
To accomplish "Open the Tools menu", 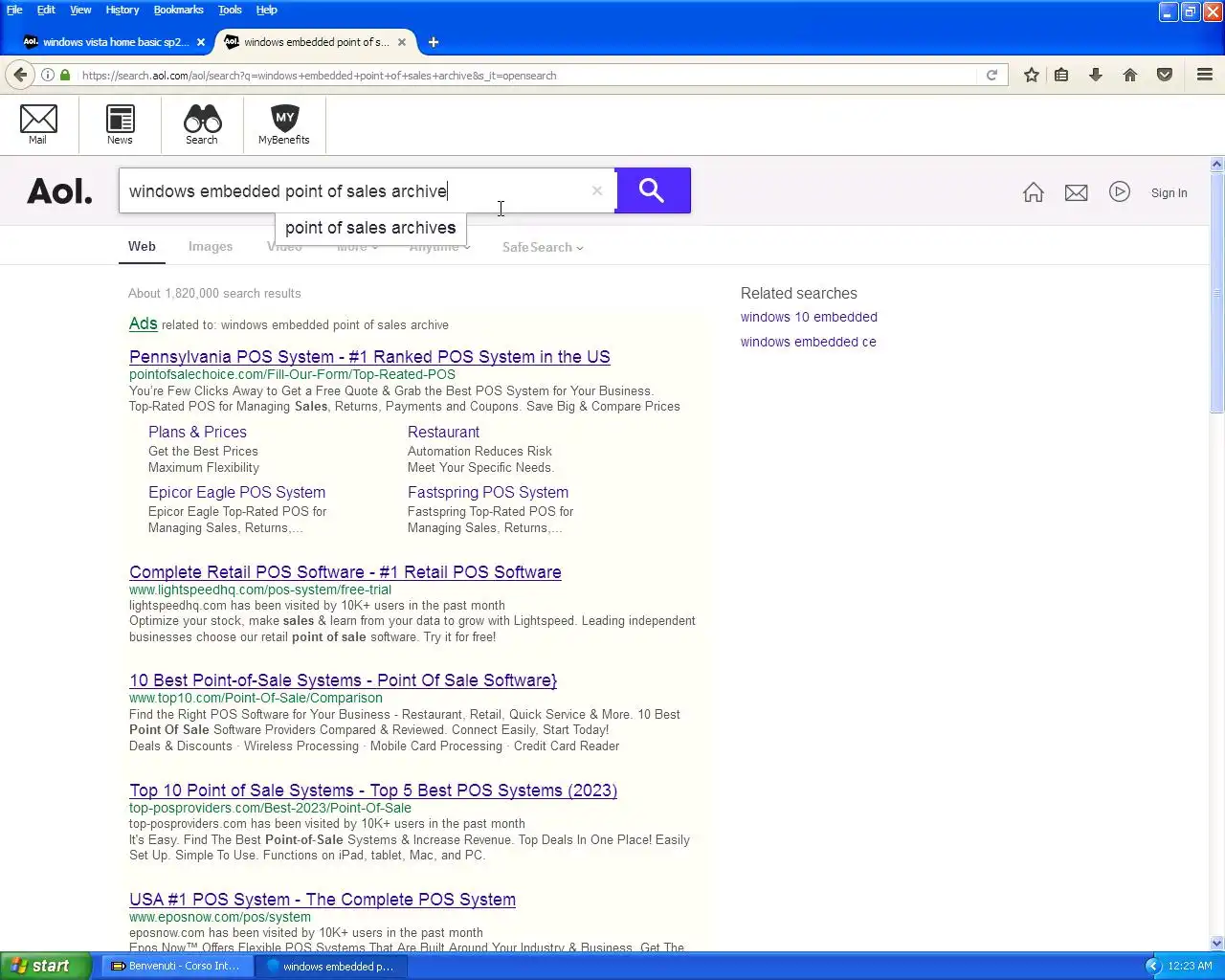I will [230, 10].
